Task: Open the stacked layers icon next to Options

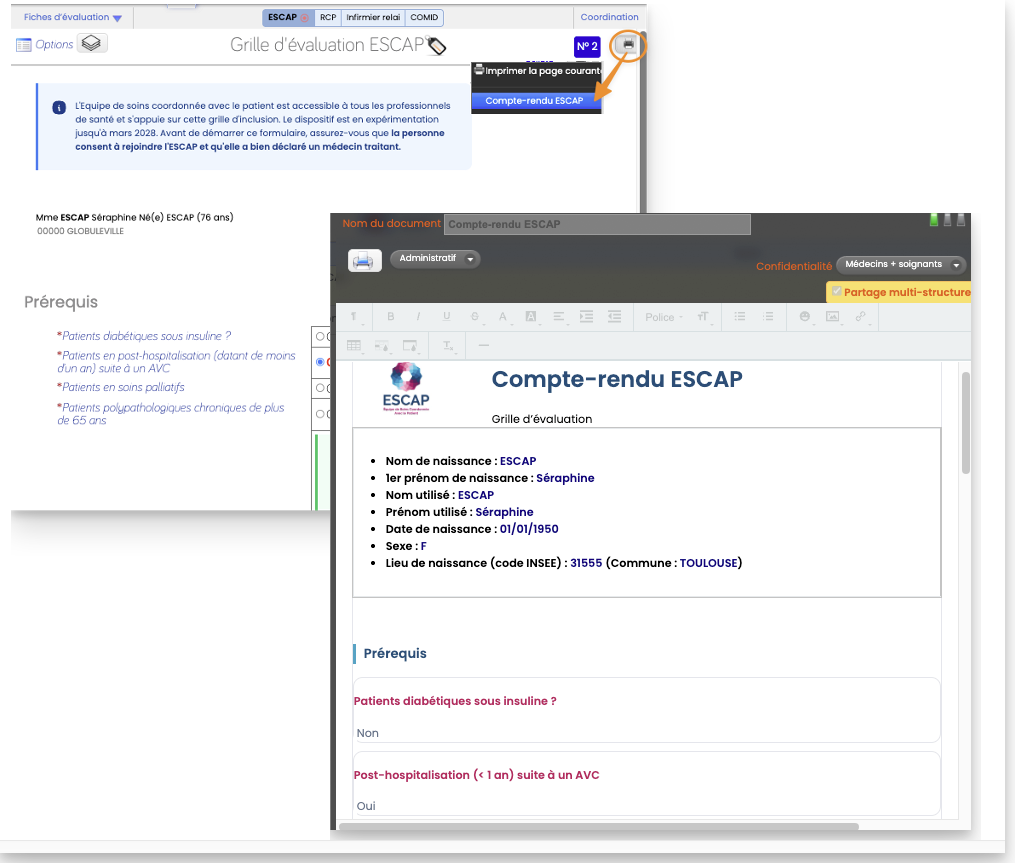Action: click(x=92, y=43)
